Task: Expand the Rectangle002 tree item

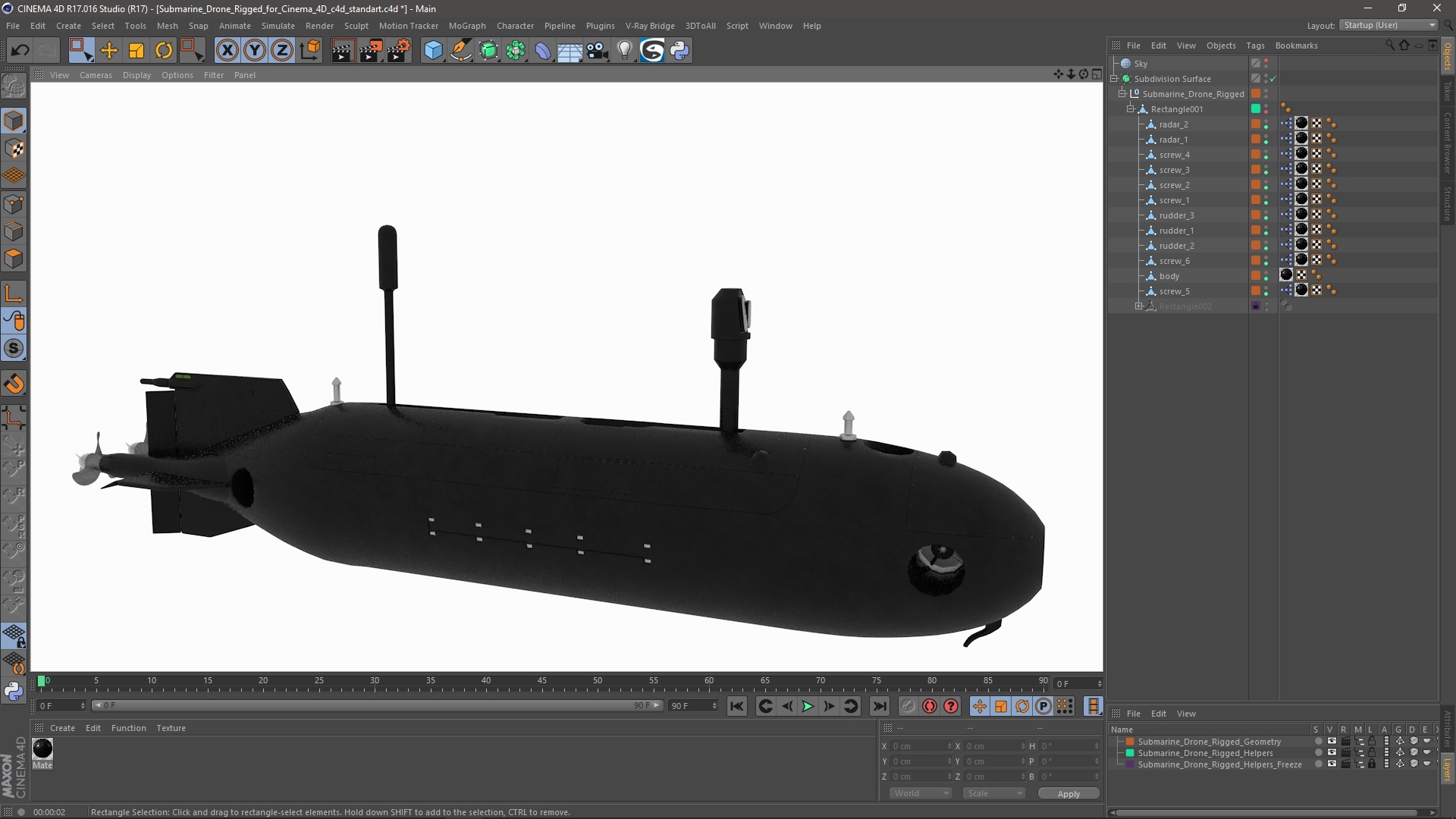Action: [1139, 306]
